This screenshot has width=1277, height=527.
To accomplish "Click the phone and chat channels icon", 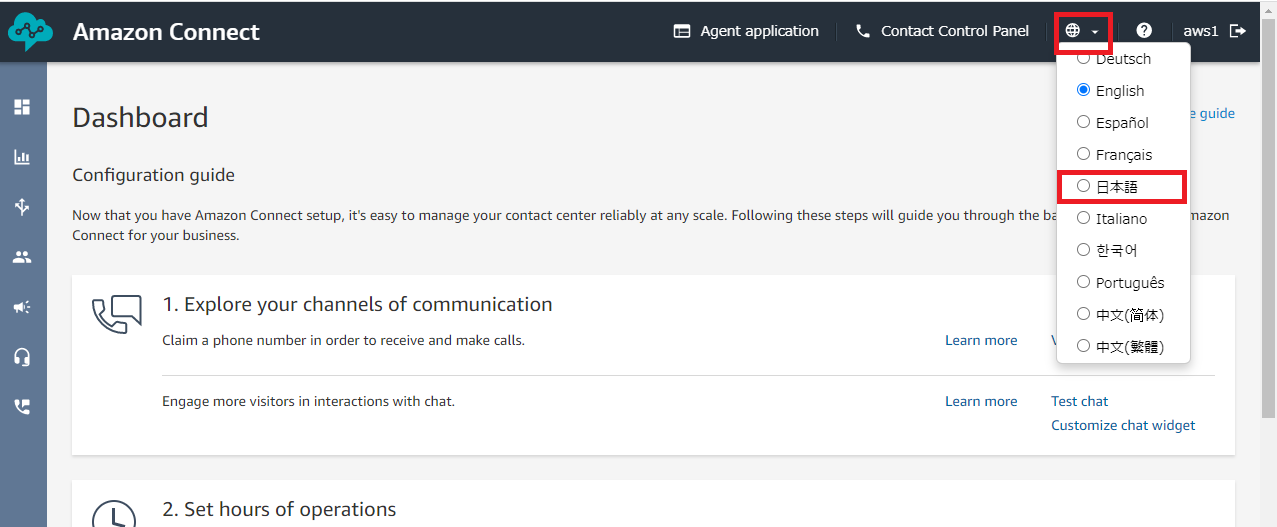I will (x=117, y=314).
